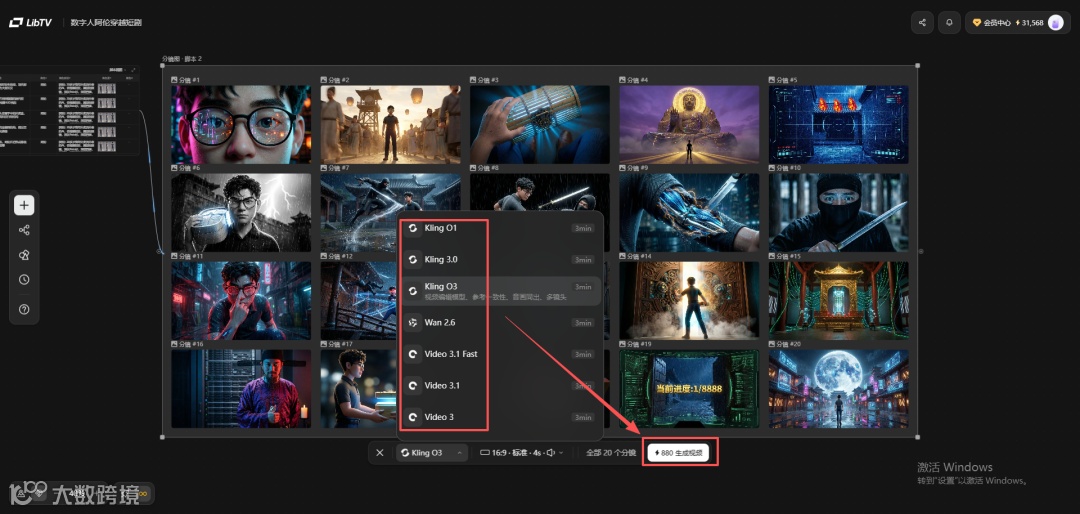Viewport: 1080px width, 514px height.
Task: Select Kling O1 model from list
Action: click(x=500, y=228)
